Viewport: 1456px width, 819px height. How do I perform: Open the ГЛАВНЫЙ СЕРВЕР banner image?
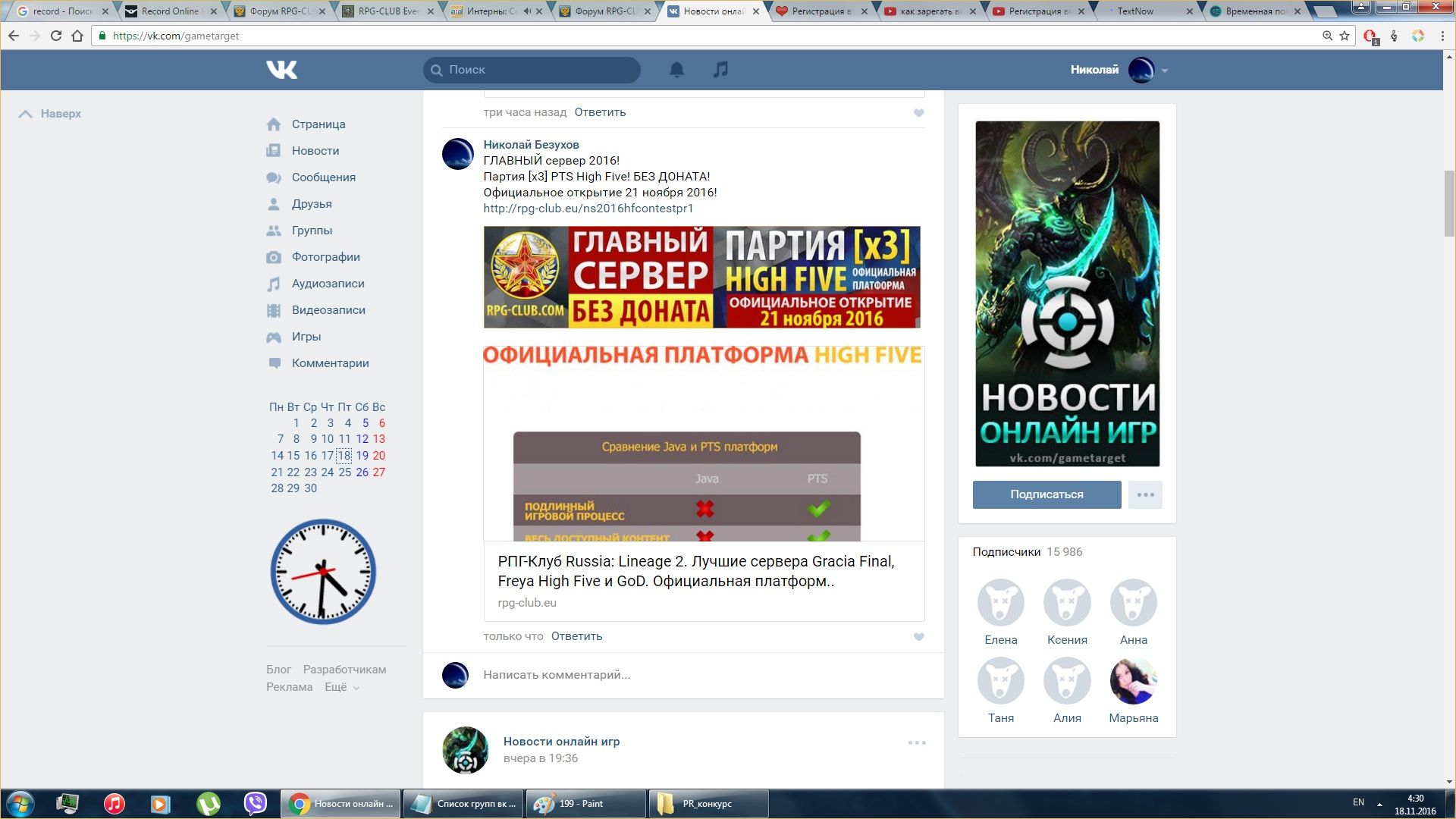click(702, 277)
